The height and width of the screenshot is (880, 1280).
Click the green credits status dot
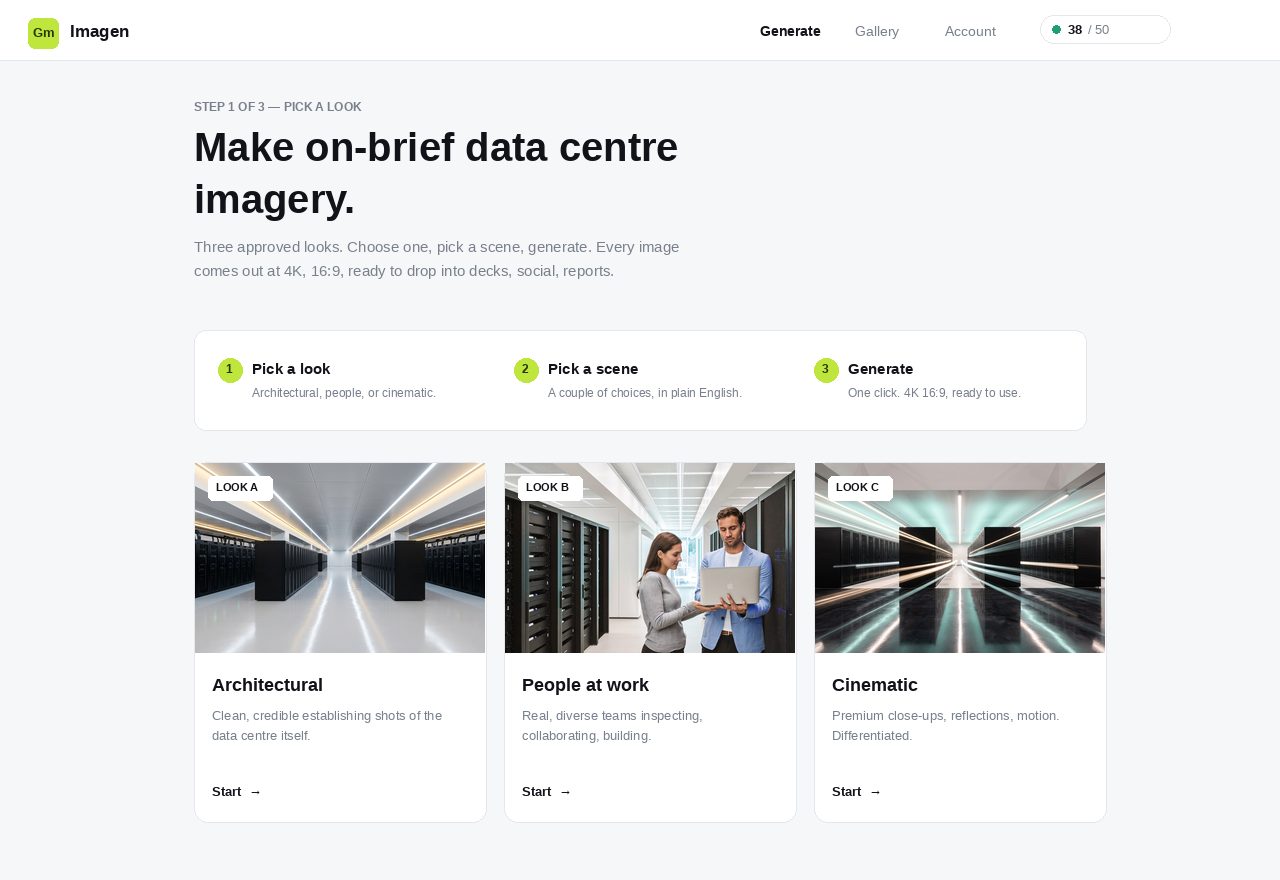tap(1056, 30)
